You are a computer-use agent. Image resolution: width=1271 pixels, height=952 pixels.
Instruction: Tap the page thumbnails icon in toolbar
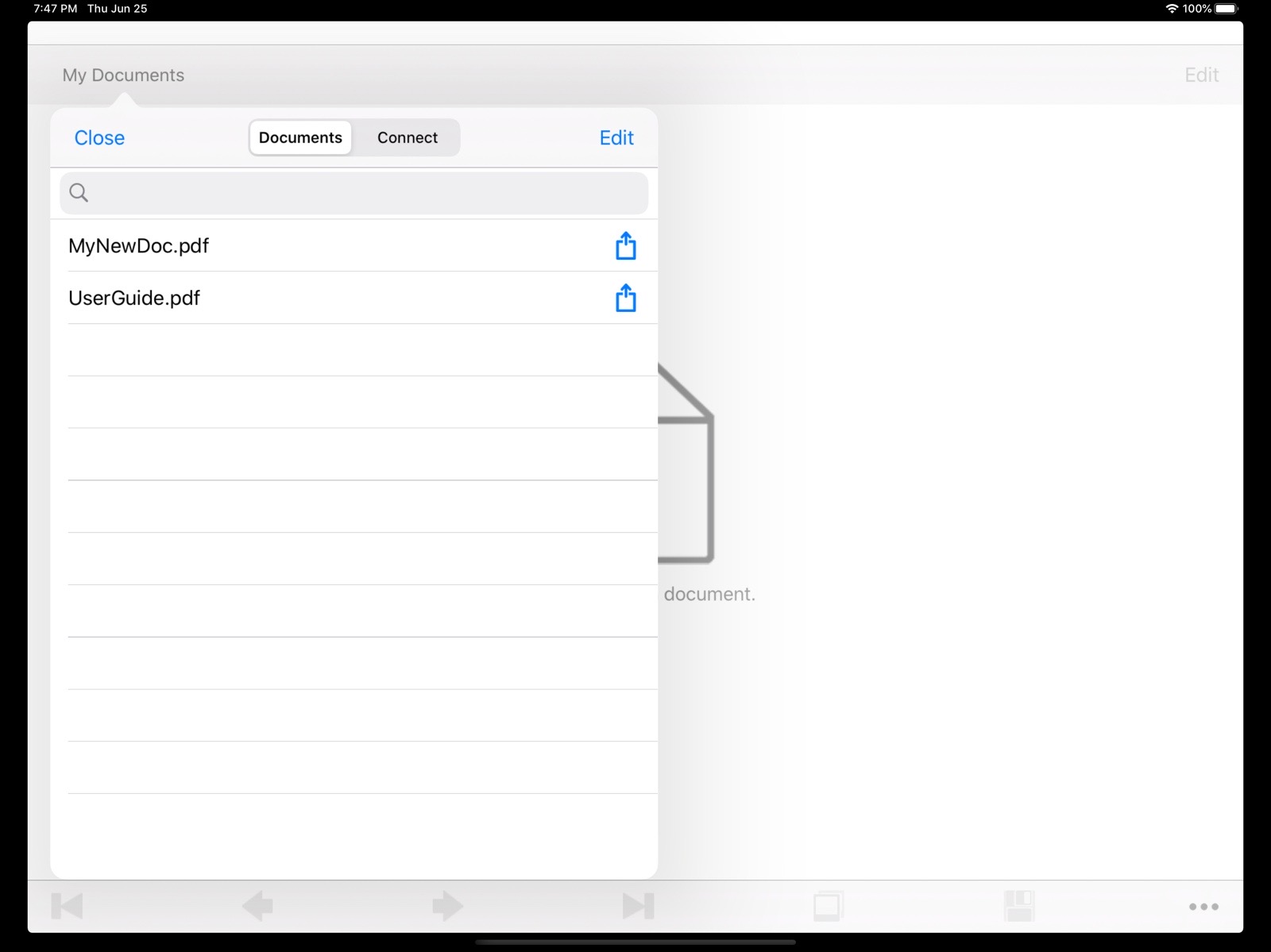(828, 906)
